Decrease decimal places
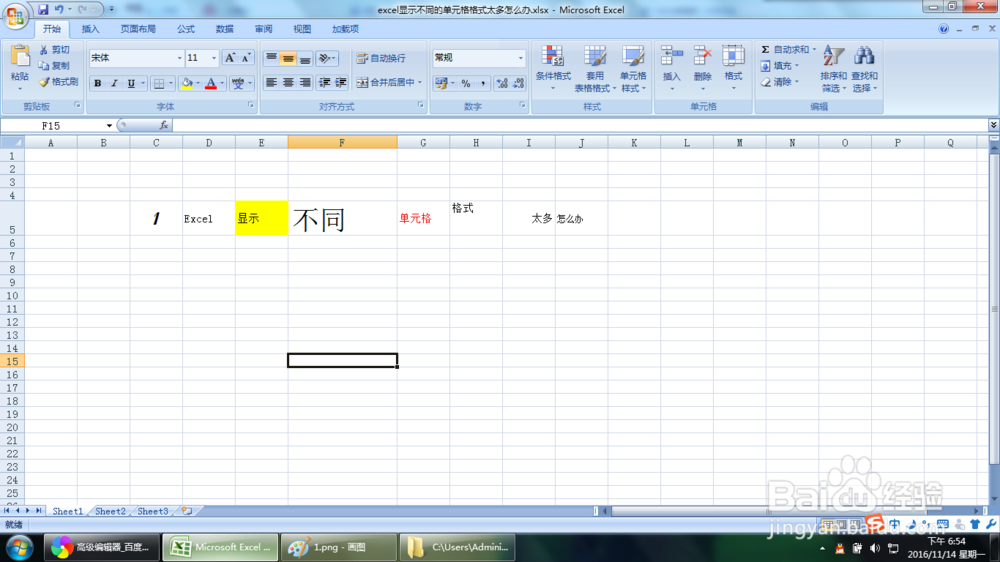Viewport: 1000px width, 562px height. 518,84
